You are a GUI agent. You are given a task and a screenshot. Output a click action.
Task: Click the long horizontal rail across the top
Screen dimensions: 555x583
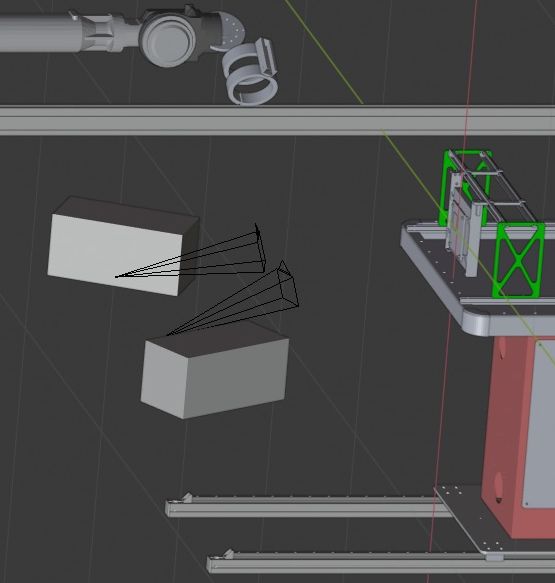pyautogui.click(x=277, y=120)
